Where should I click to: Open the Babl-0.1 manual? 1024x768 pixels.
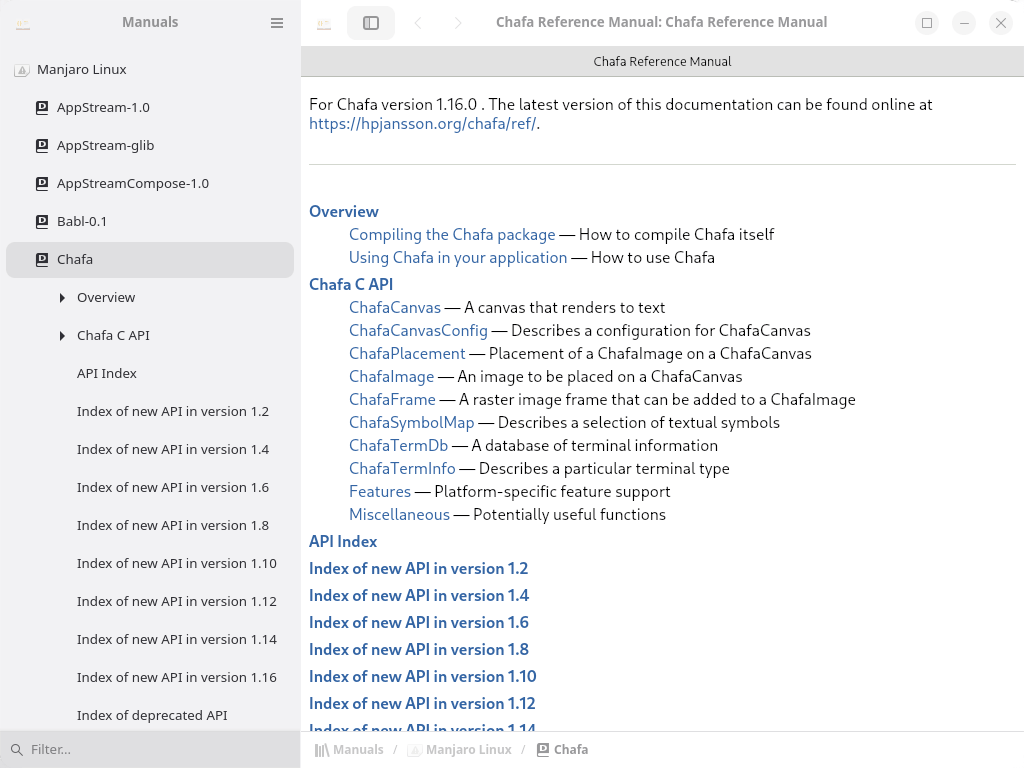pyautogui.click(x=150, y=221)
